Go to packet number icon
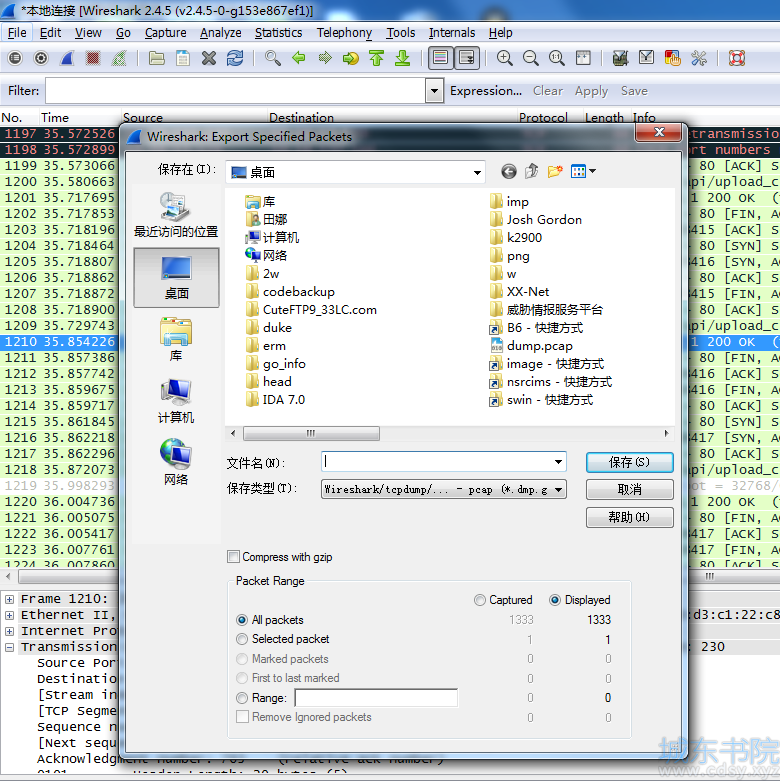Screen dimensions: 780x781 pos(351,58)
